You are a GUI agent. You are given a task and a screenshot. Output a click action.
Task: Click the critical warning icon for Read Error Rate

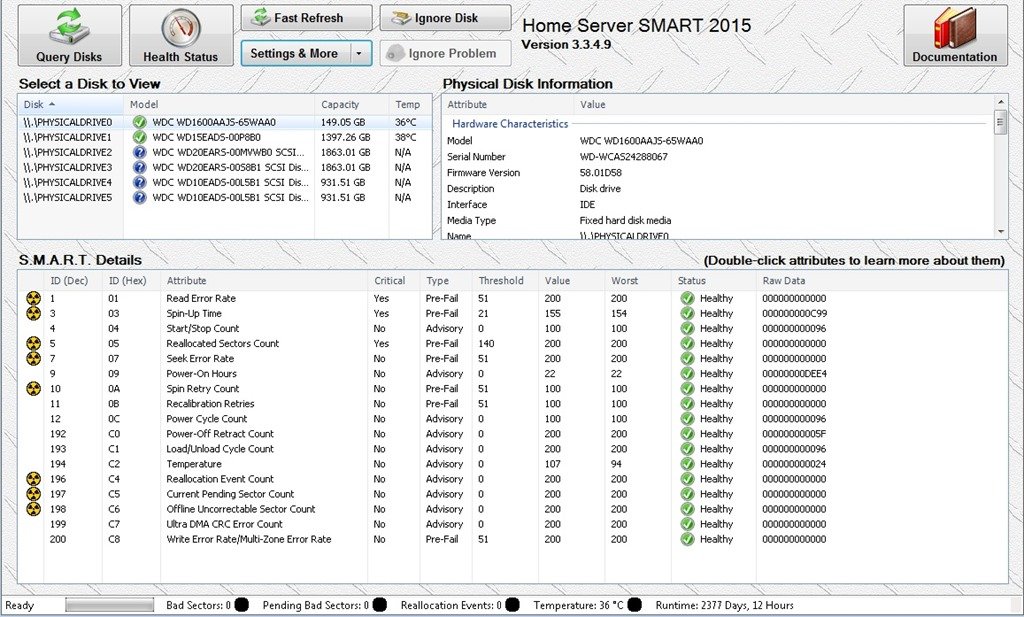pyautogui.click(x=33, y=298)
